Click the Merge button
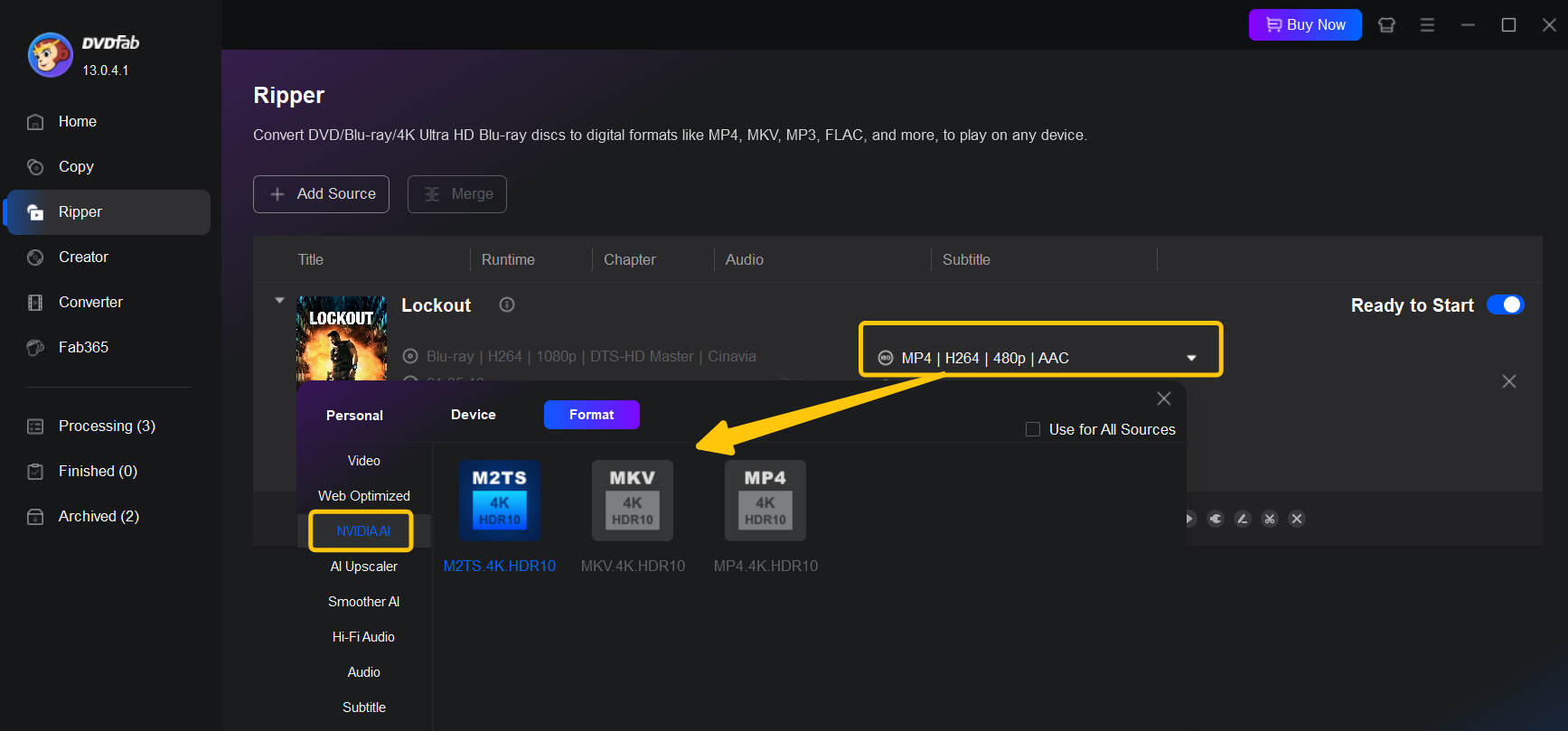 tap(457, 194)
